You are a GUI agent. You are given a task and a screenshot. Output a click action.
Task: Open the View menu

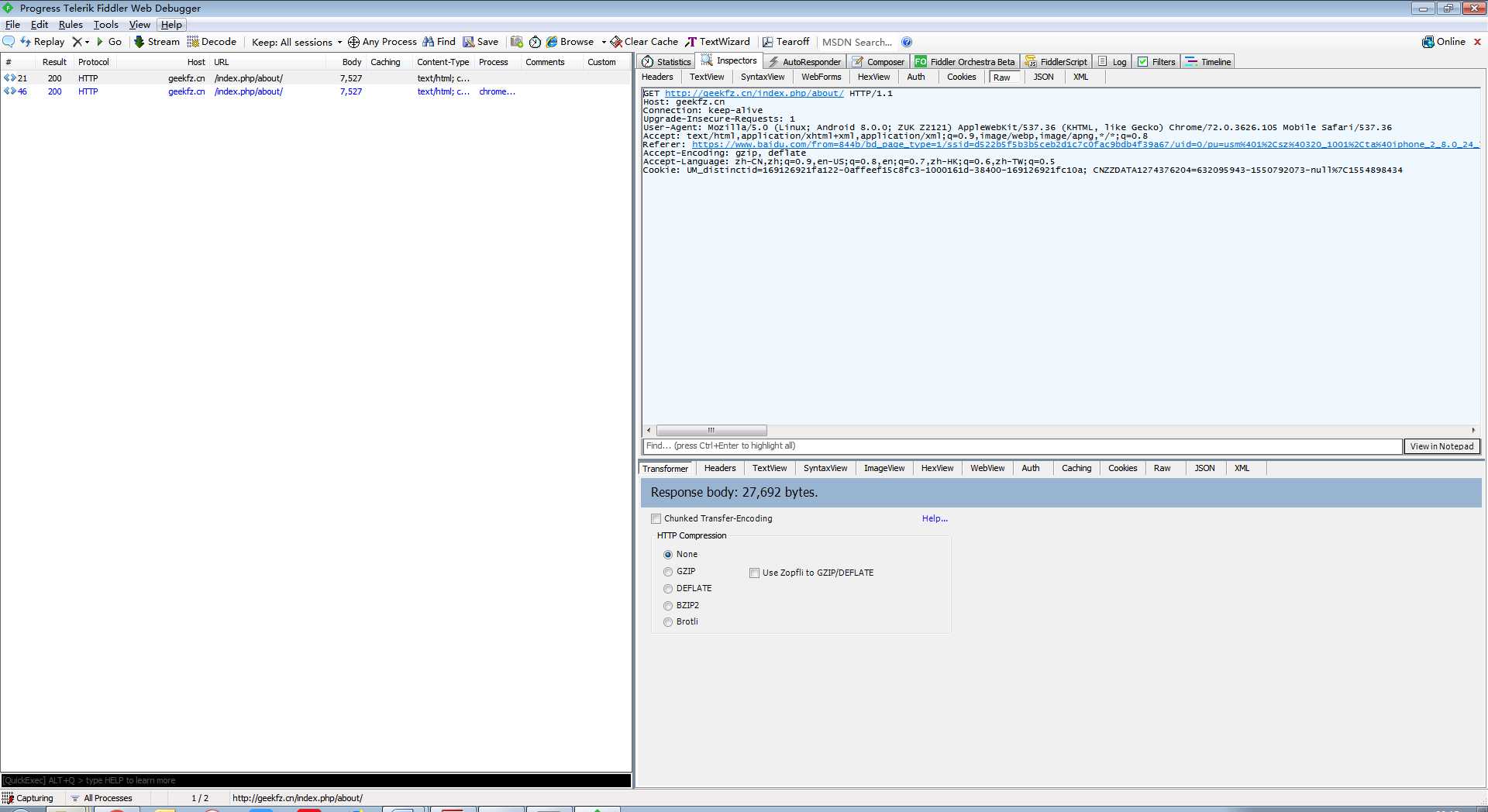(139, 25)
